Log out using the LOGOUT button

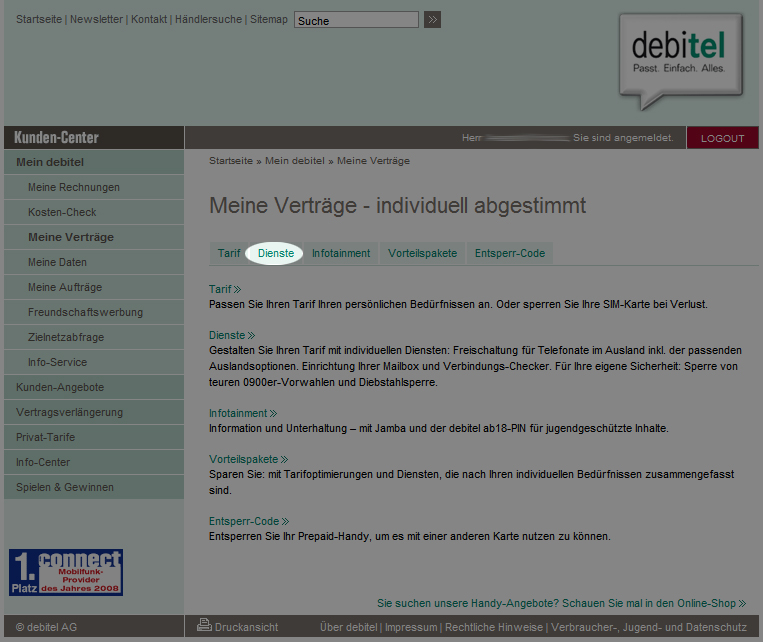click(722, 138)
